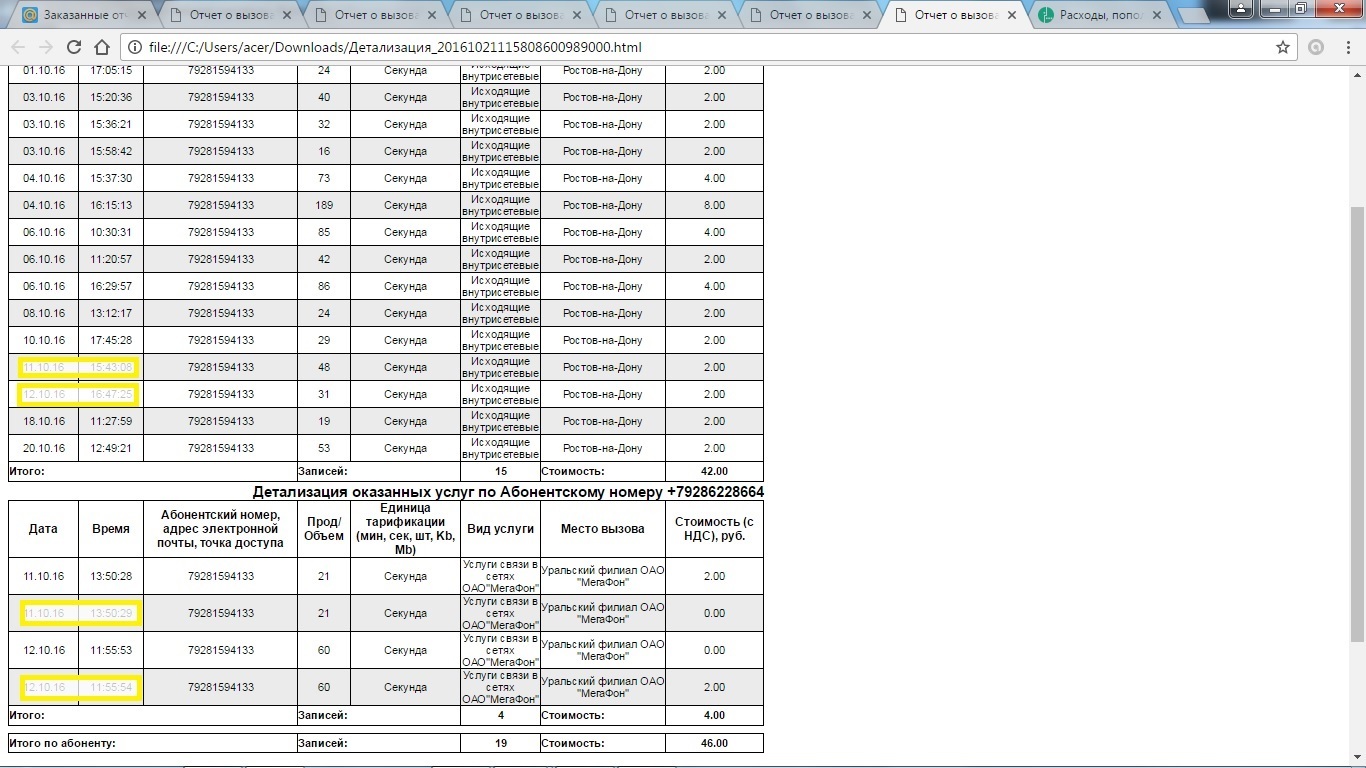This screenshot has height=768, width=1366.
Task: Click the duration value '53'
Action: tap(324, 449)
